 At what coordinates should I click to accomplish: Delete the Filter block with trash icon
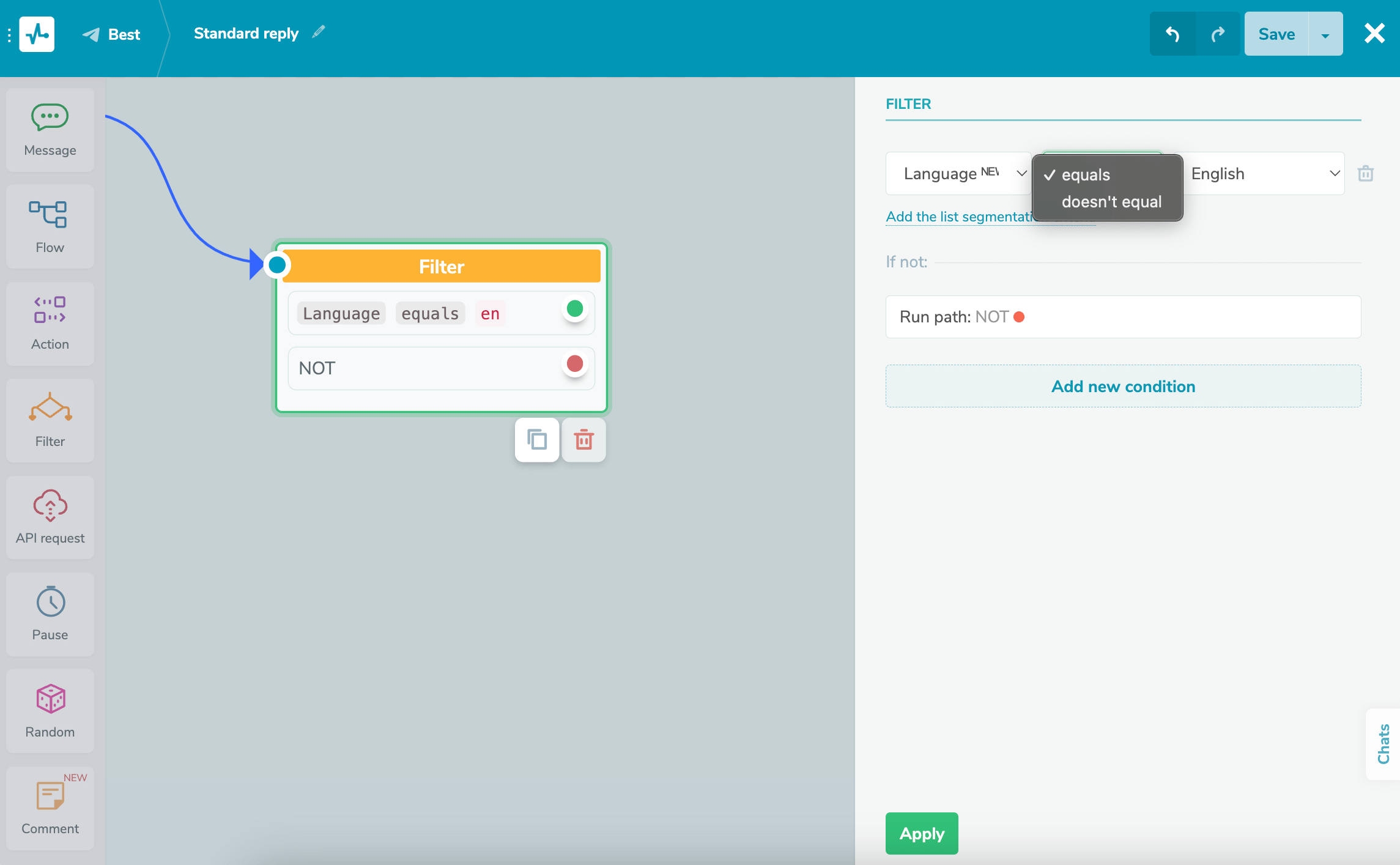(583, 440)
